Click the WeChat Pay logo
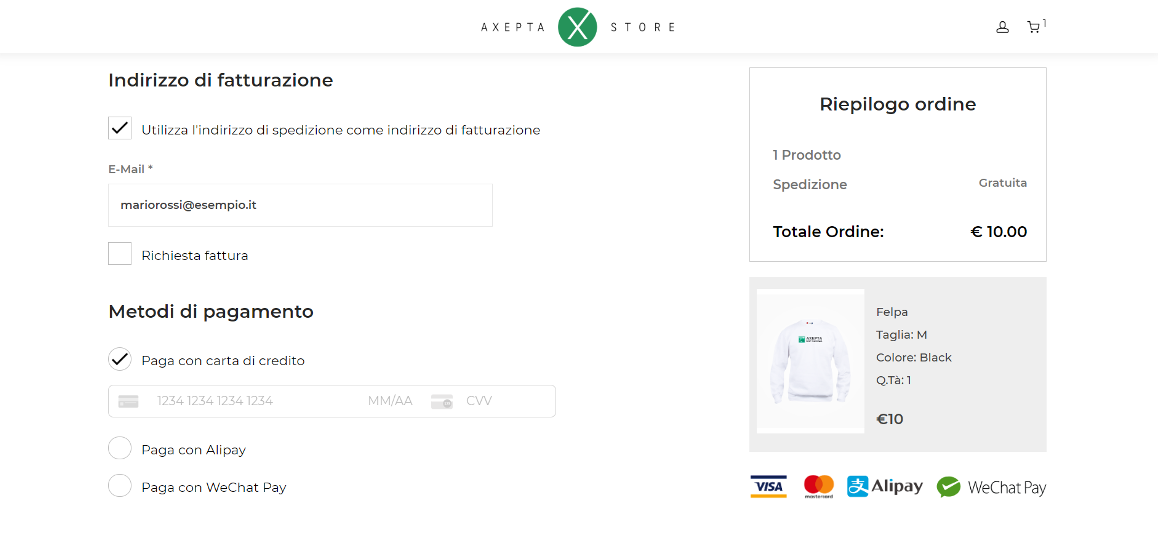Screen dimensions: 1158x539 991,487
